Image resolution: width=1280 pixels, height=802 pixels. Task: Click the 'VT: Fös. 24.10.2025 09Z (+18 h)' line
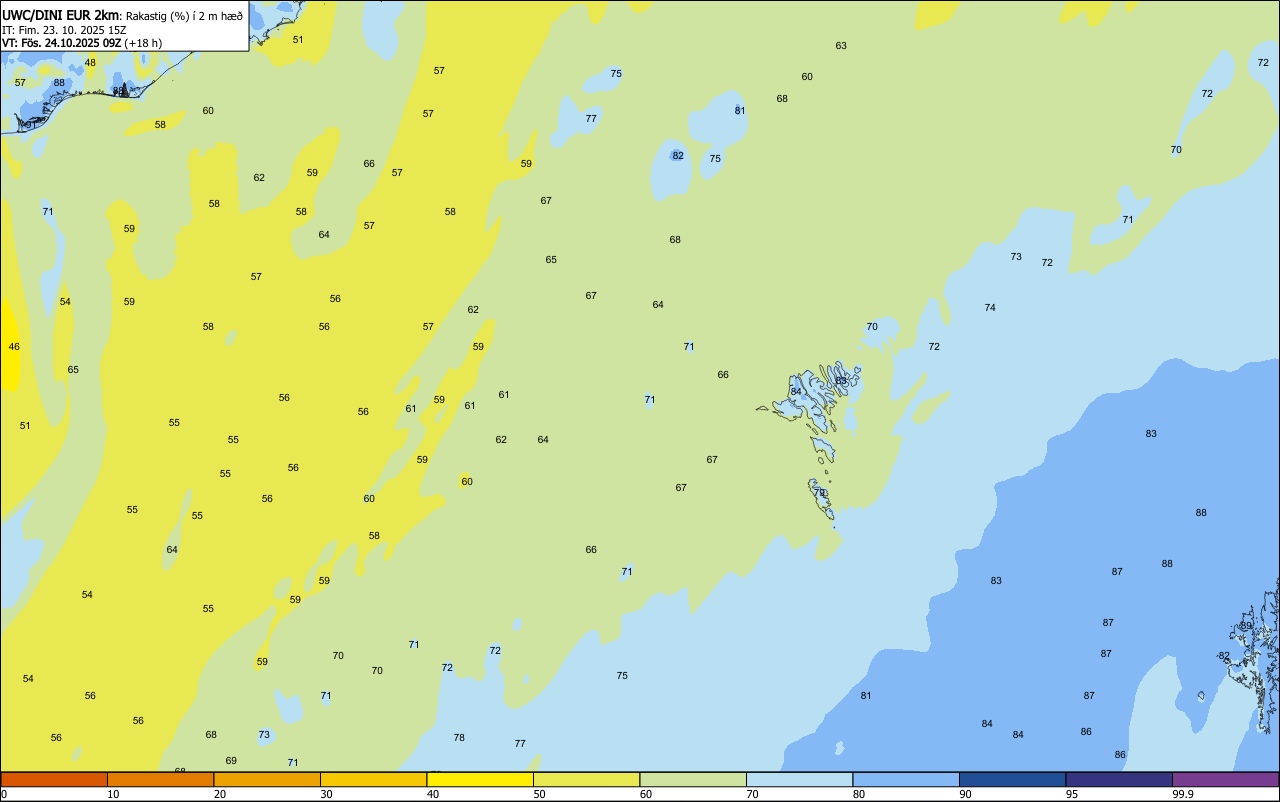coord(82,43)
